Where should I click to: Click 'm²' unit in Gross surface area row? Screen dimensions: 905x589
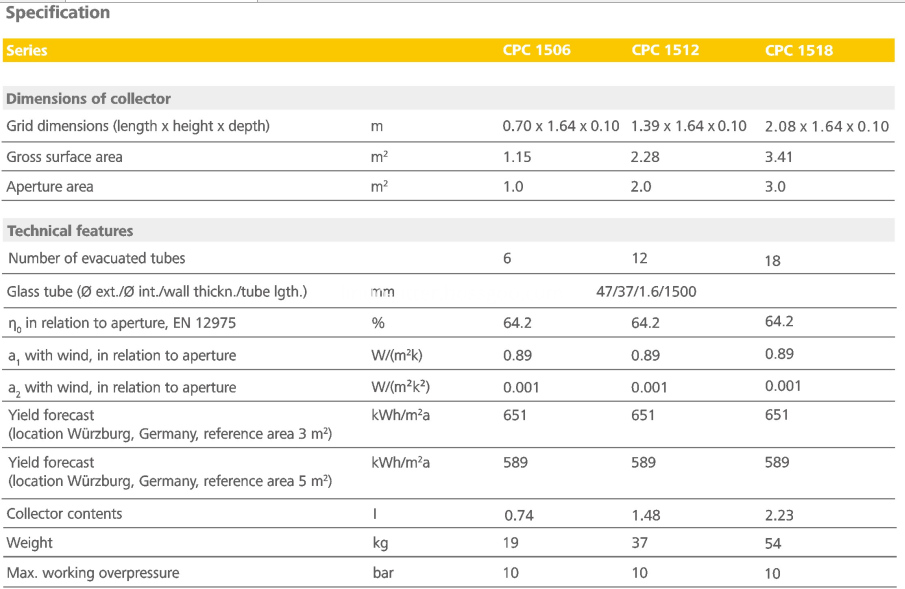click(379, 156)
